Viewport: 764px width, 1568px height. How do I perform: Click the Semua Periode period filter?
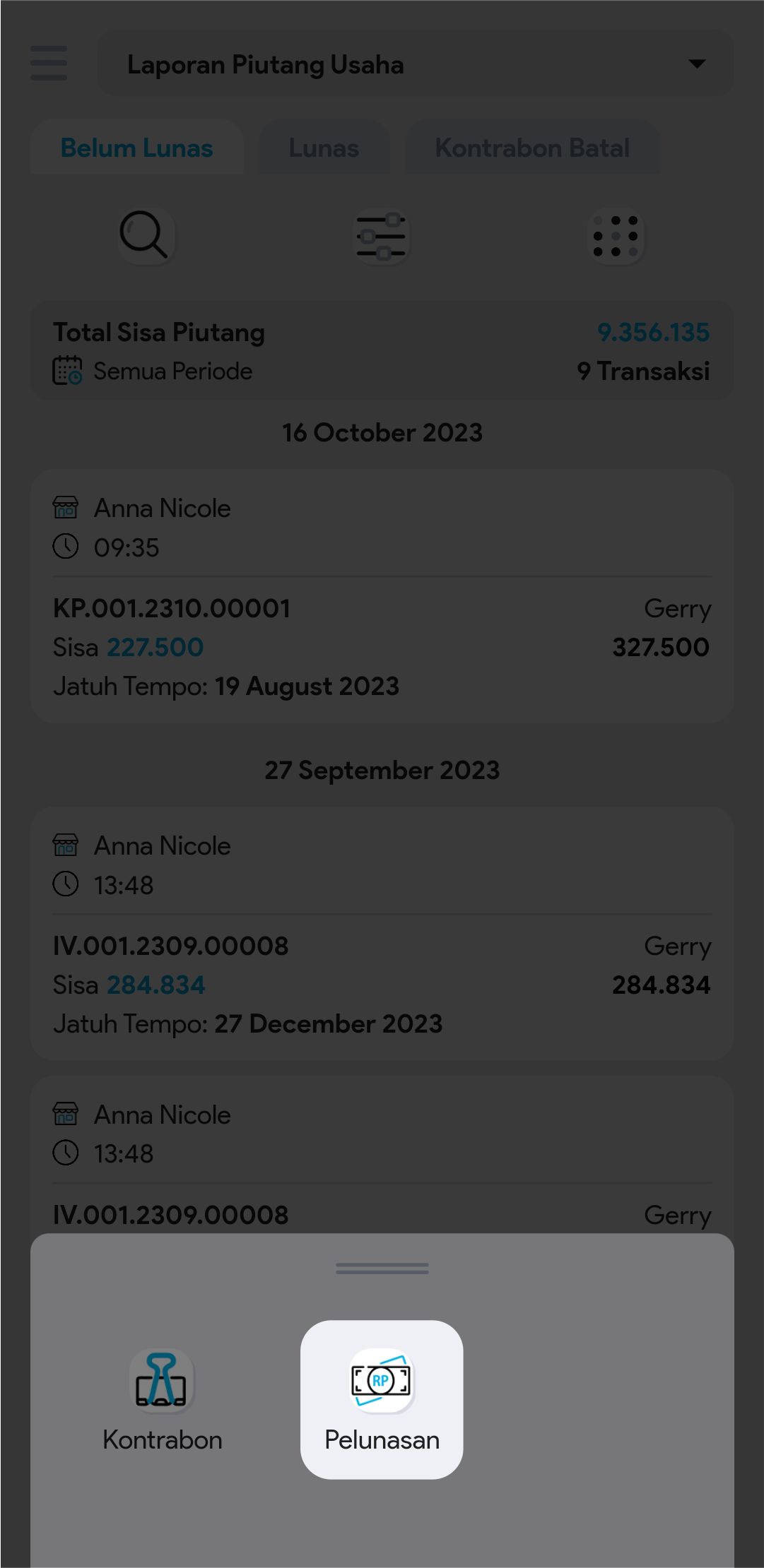pos(173,372)
